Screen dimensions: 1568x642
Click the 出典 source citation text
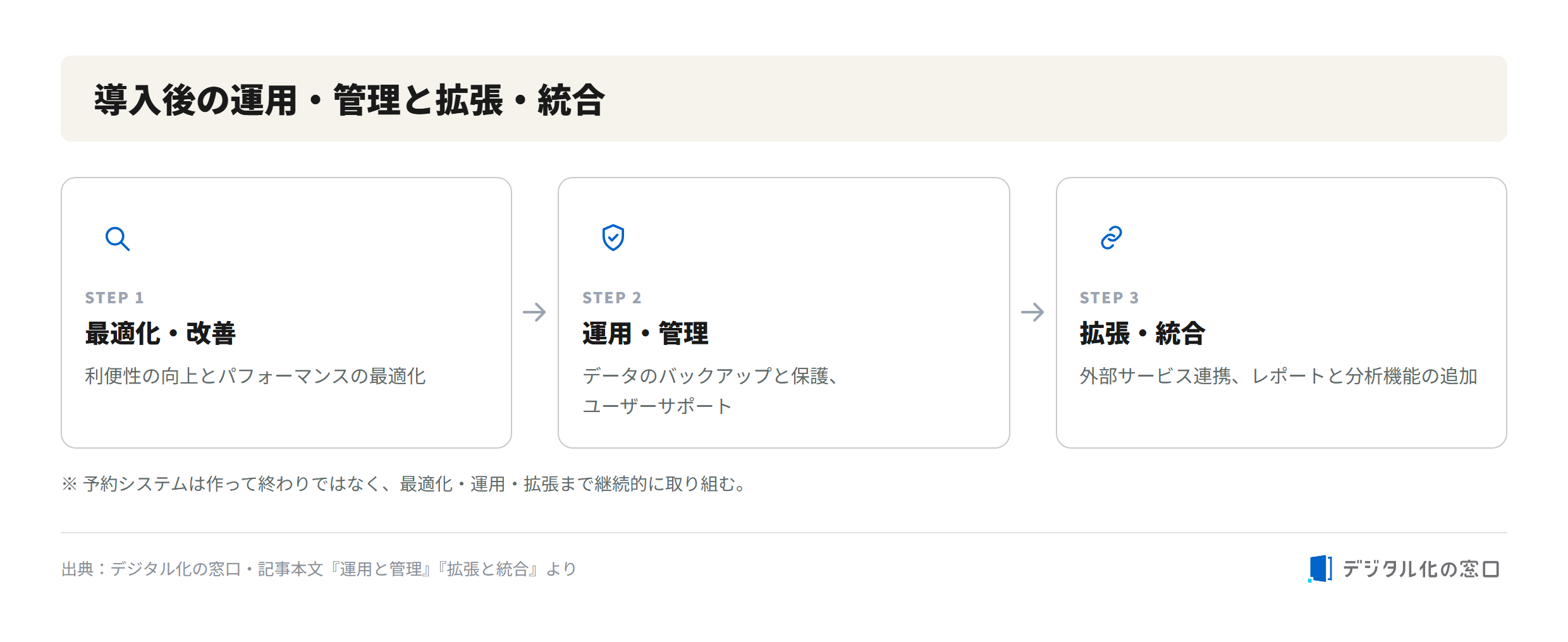pyautogui.click(x=319, y=569)
